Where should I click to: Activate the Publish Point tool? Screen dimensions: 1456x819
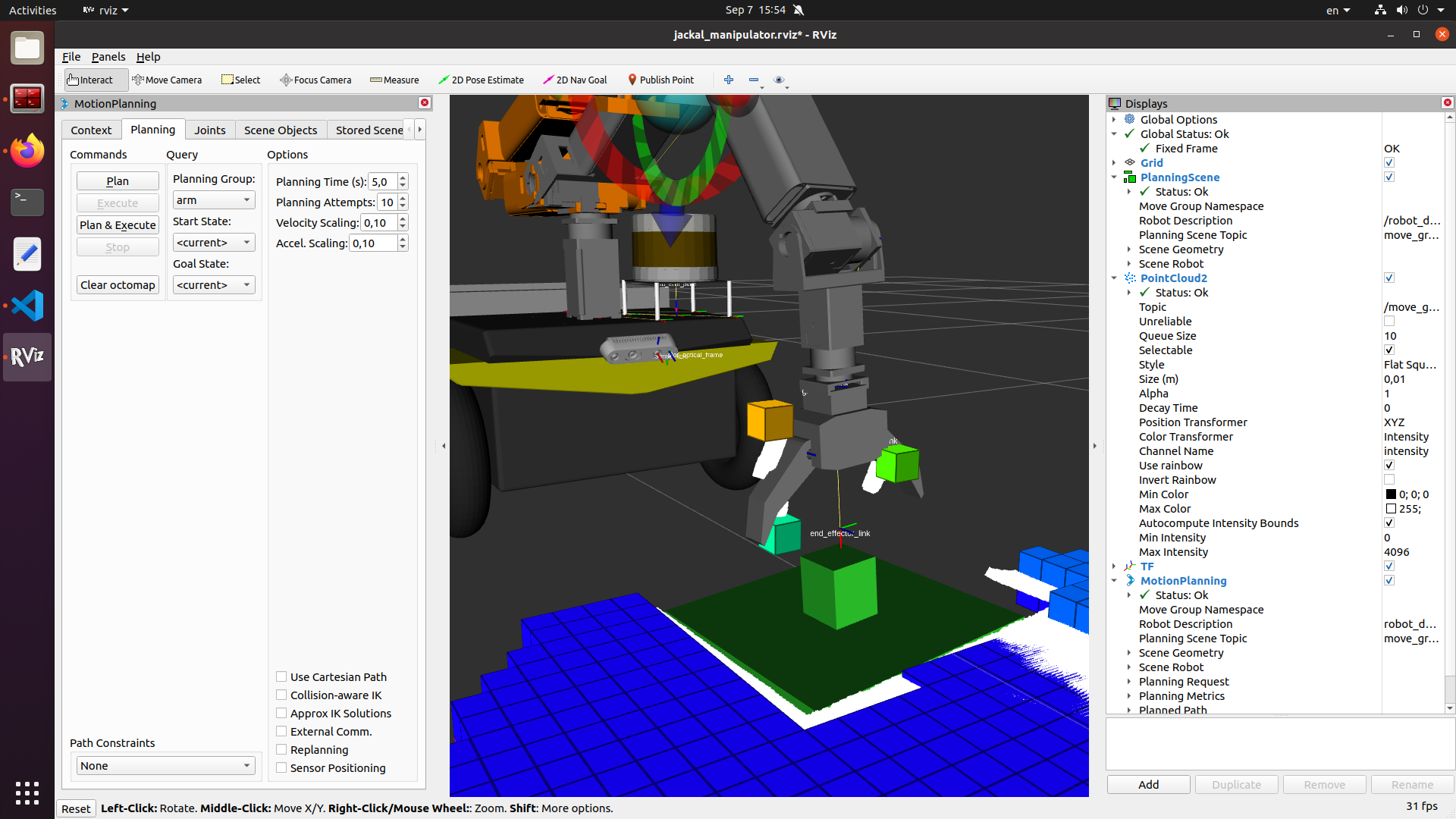661,80
